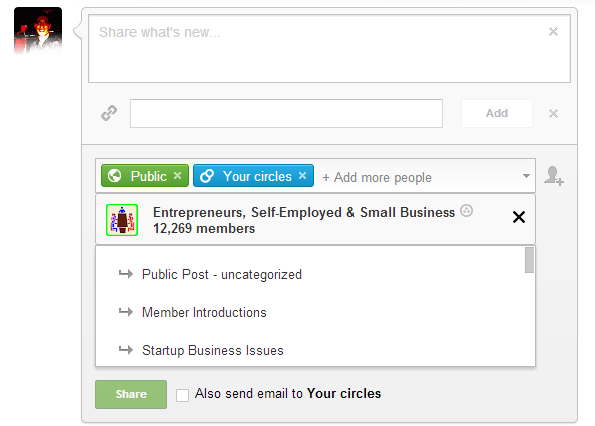Click the globe icon on Public chip
595x426 pixels.
tap(115, 176)
